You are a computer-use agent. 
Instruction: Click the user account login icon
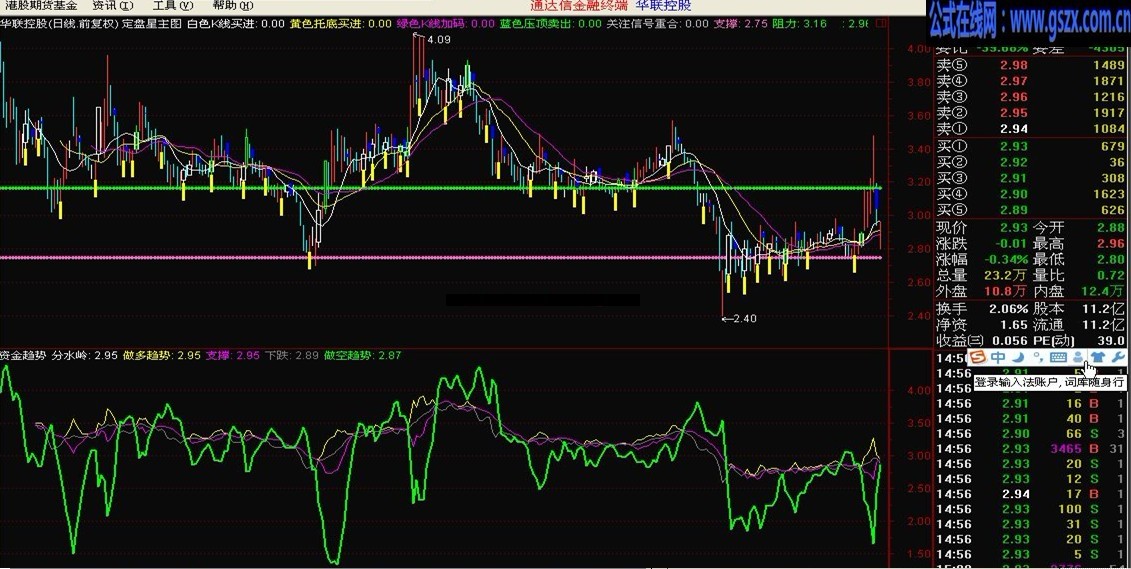(x=1078, y=357)
